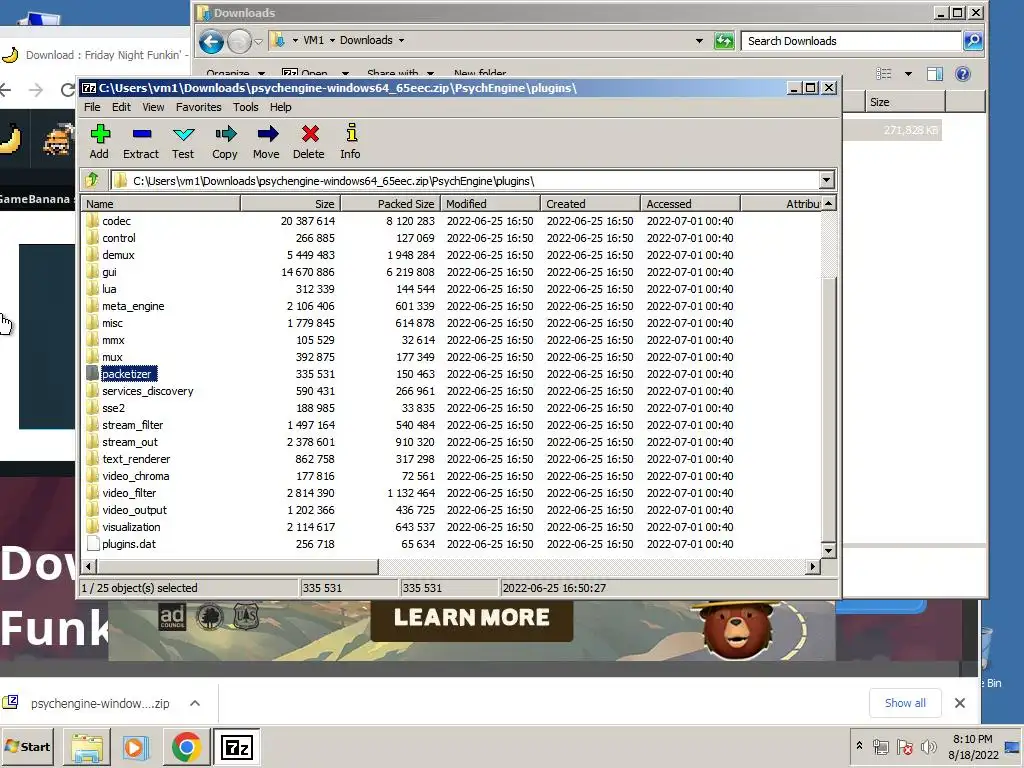Screen dimensions: 1024x768
Task: Click the Size column header in Downloads
Action: point(905,102)
